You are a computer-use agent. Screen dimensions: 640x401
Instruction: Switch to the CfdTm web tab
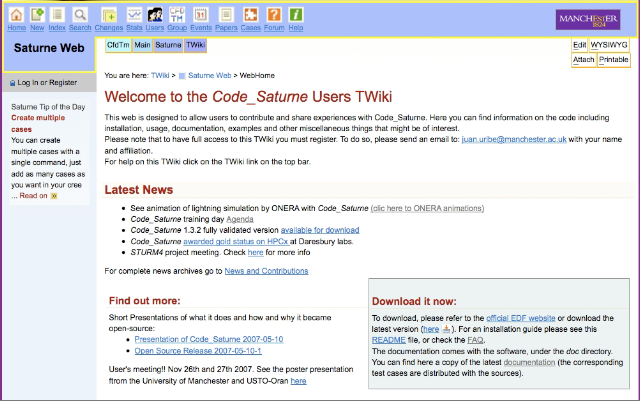(x=118, y=45)
